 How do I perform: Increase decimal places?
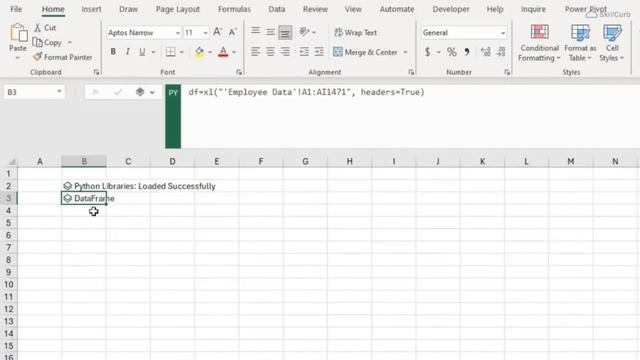coord(485,52)
